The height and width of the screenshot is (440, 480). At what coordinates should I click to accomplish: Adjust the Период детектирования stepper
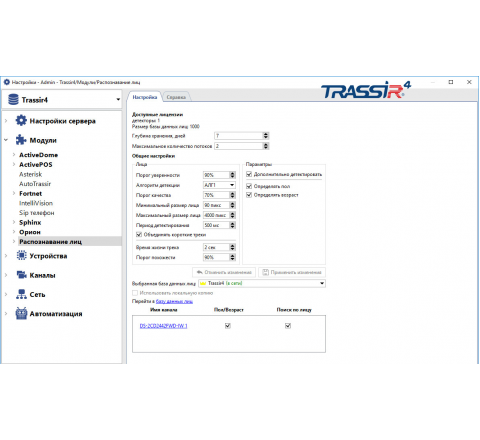point(233,225)
